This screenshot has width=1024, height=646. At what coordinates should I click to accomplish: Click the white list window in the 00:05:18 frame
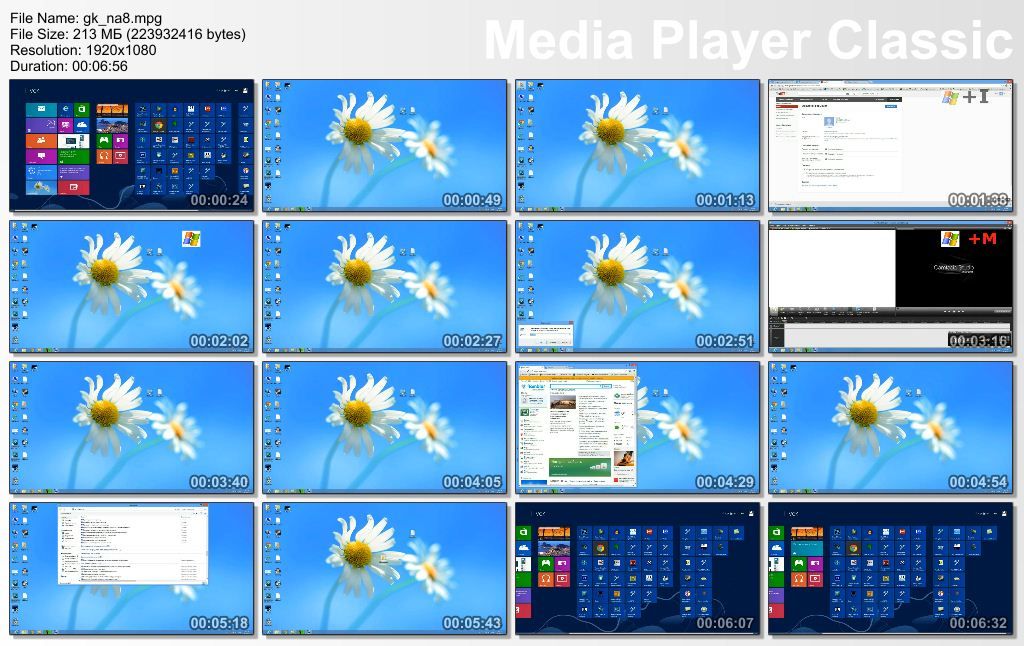tap(133, 545)
